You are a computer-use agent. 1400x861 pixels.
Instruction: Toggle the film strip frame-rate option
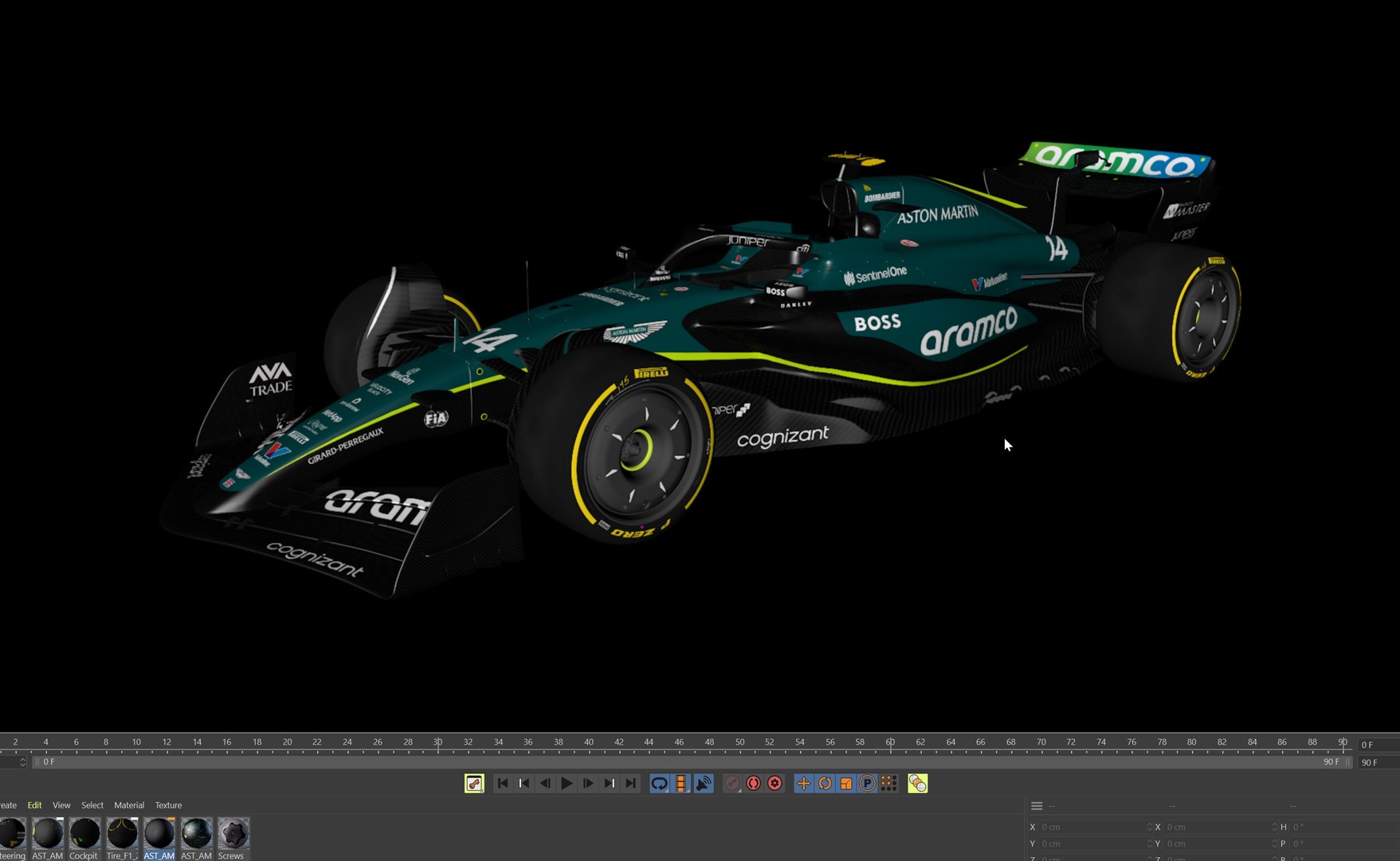point(681,784)
